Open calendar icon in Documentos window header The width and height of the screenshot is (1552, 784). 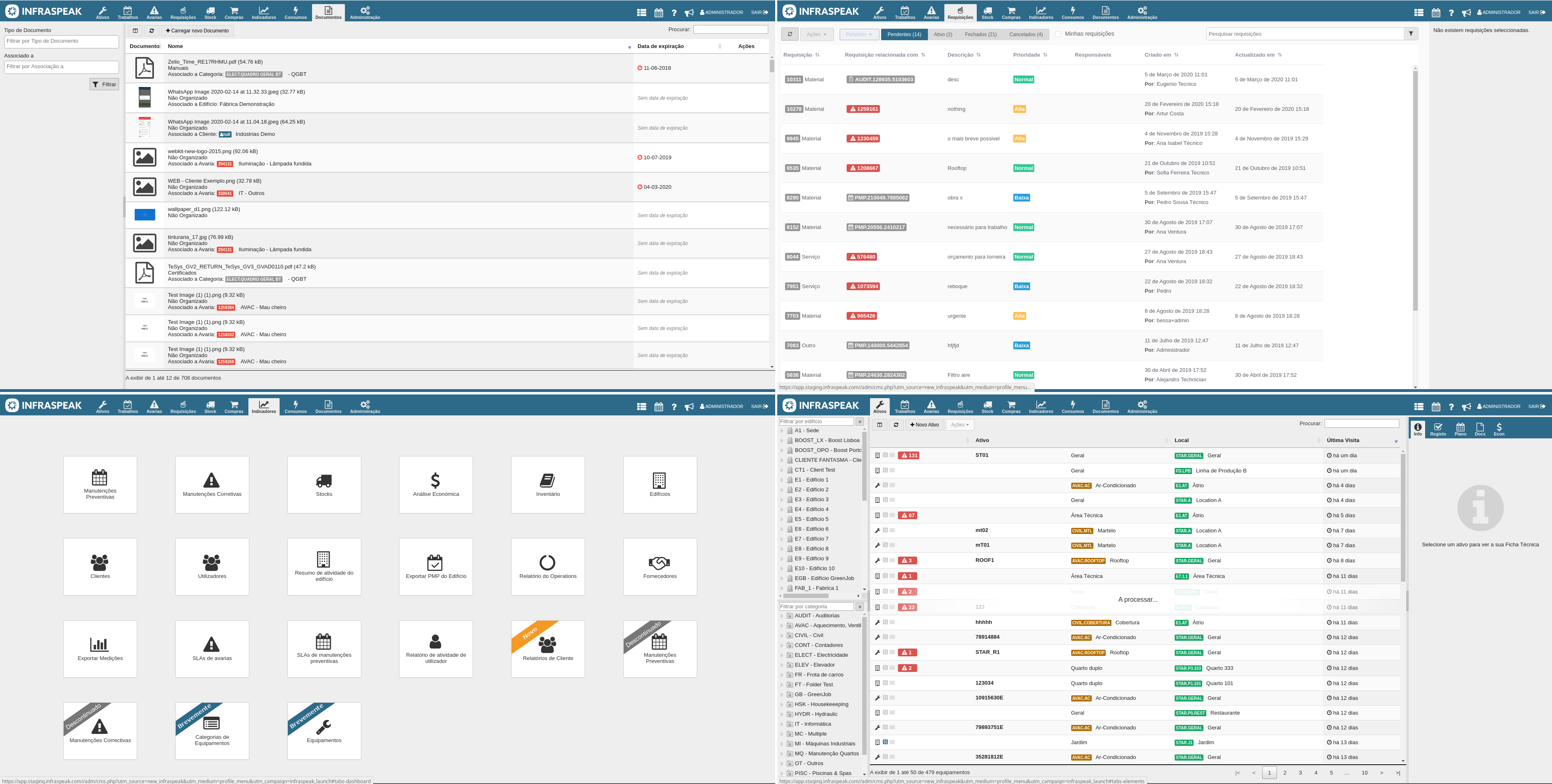coord(659,13)
